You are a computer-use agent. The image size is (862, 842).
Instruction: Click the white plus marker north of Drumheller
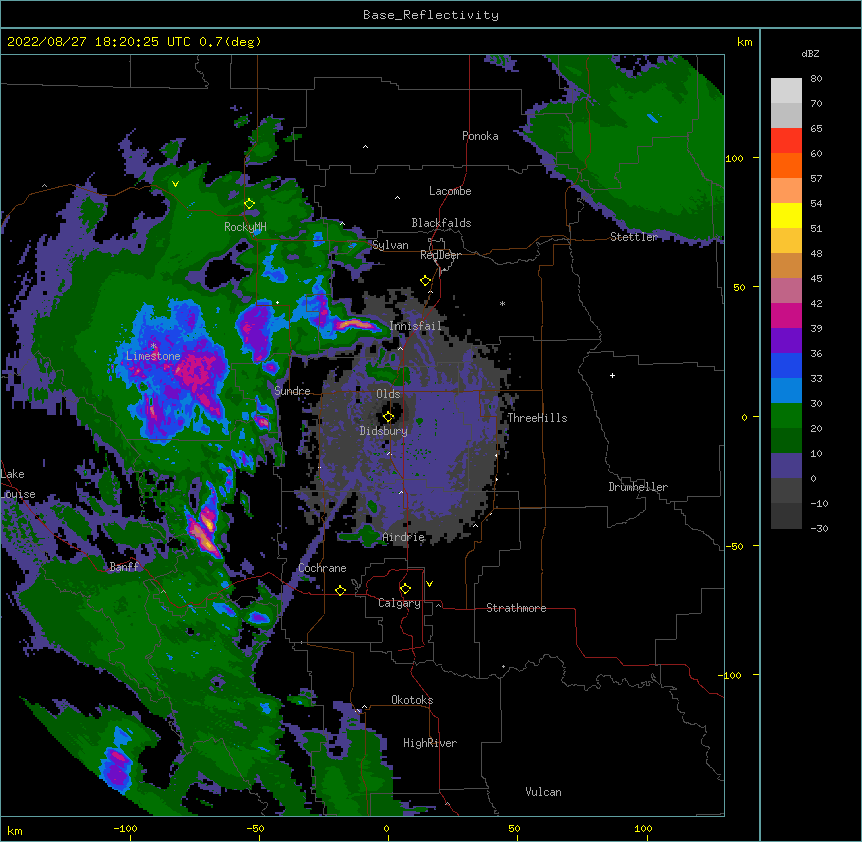click(x=612, y=375)
